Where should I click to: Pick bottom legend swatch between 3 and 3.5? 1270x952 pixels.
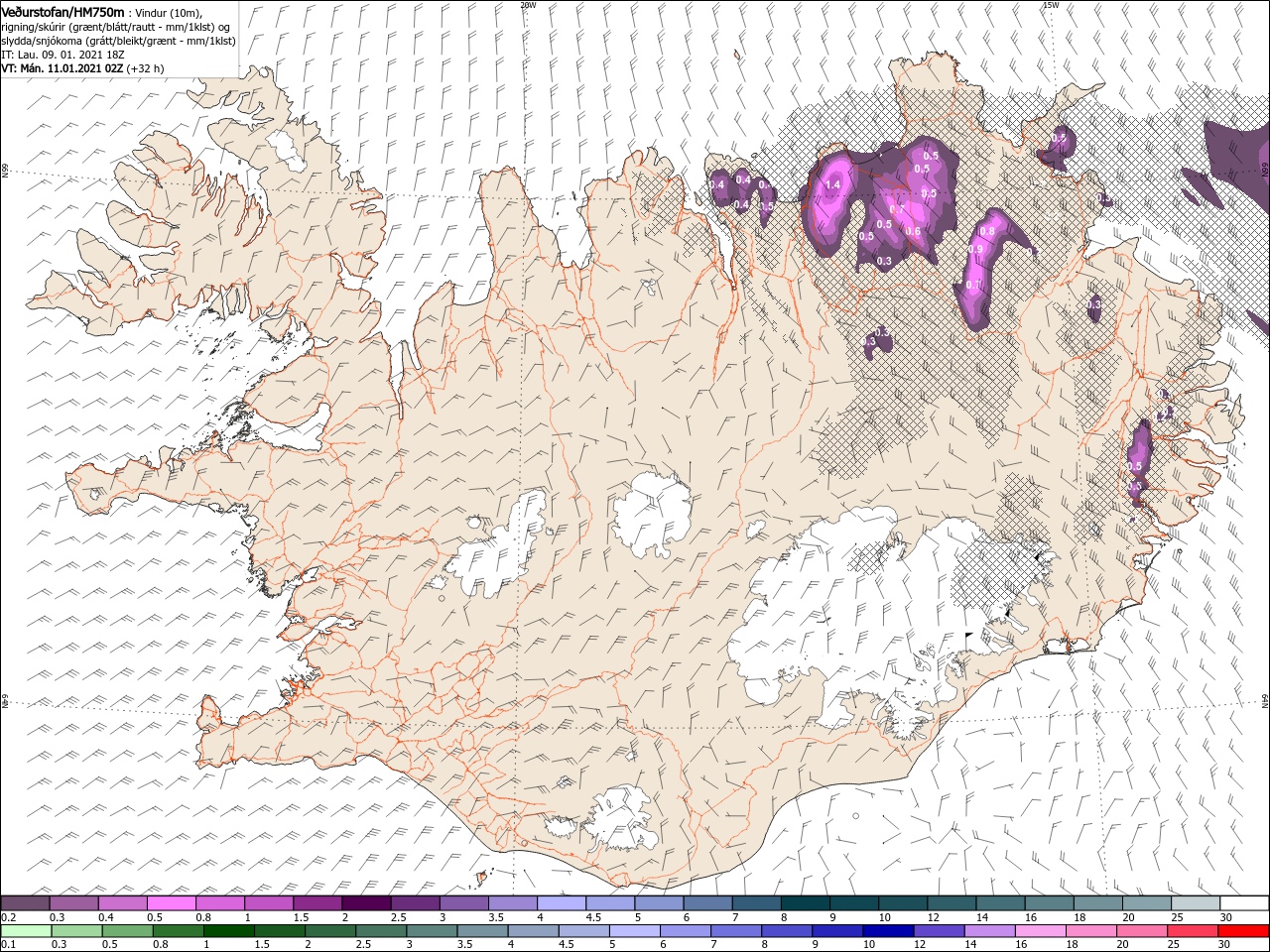pyautogui.click(x=432, y=931)
